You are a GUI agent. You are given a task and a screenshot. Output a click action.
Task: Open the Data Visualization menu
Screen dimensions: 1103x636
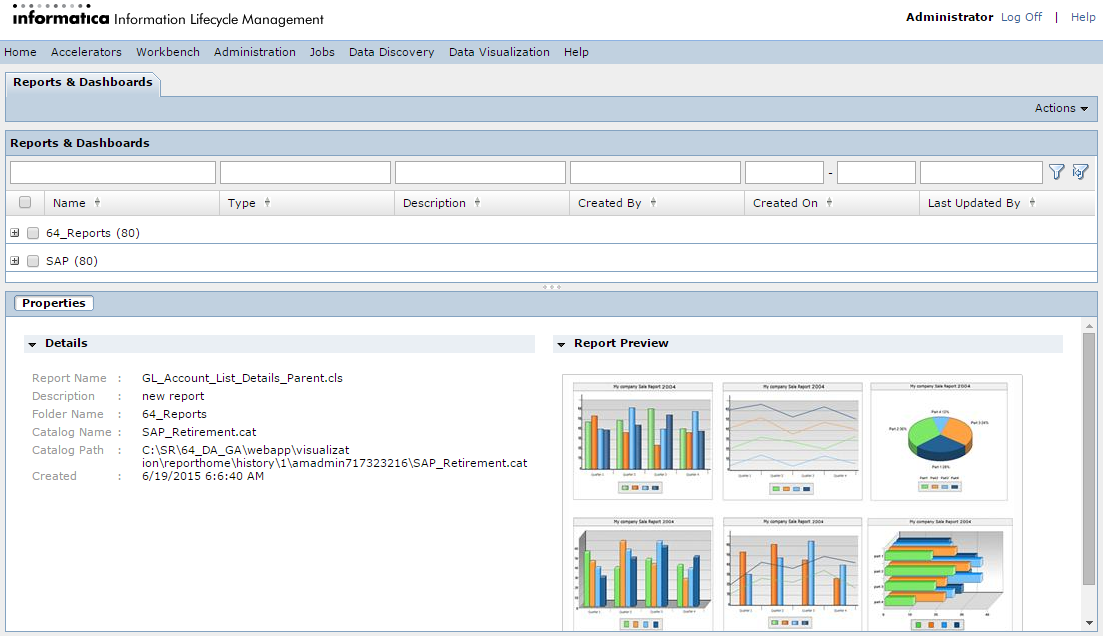pyautogui.click(x=499, y=52)
